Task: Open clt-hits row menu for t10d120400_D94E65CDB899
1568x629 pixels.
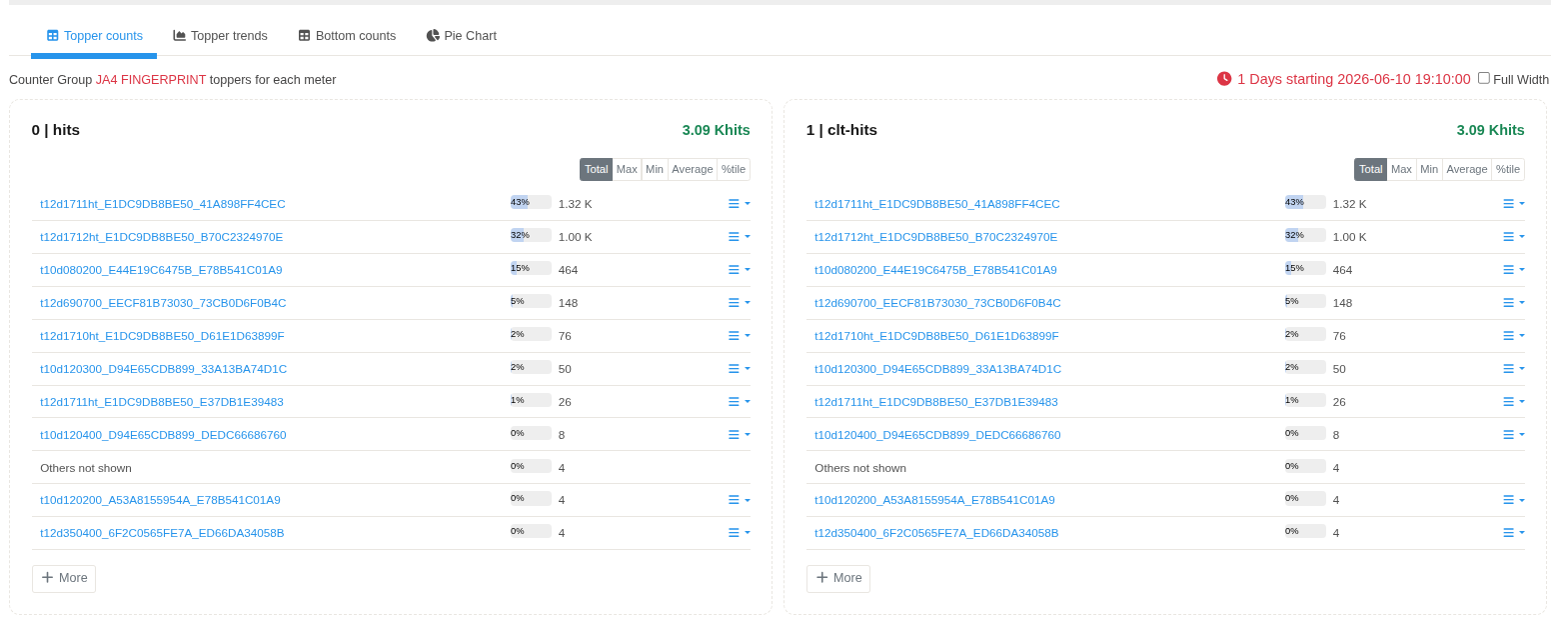Action: tap(1513, 435)
